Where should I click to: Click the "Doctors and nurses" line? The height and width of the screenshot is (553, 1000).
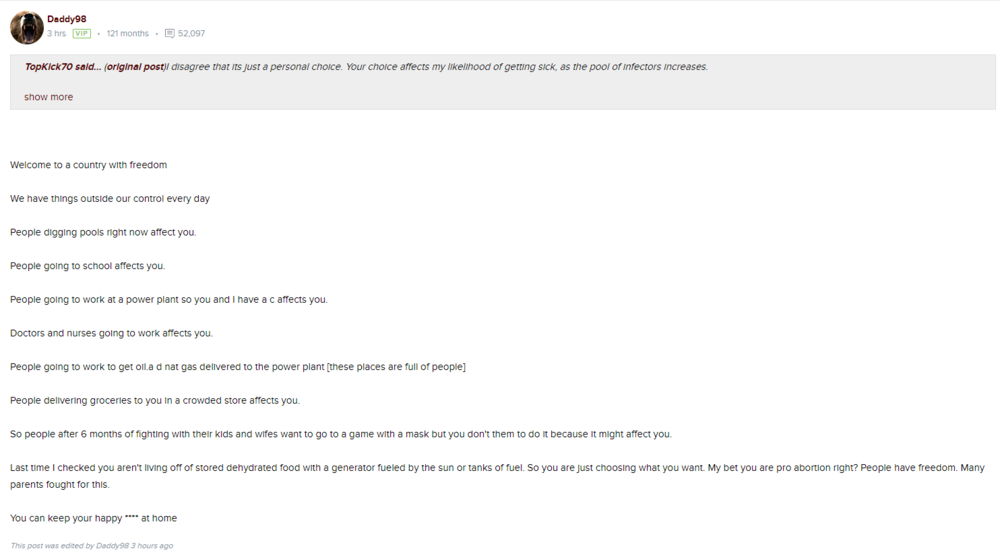[111, 333]
